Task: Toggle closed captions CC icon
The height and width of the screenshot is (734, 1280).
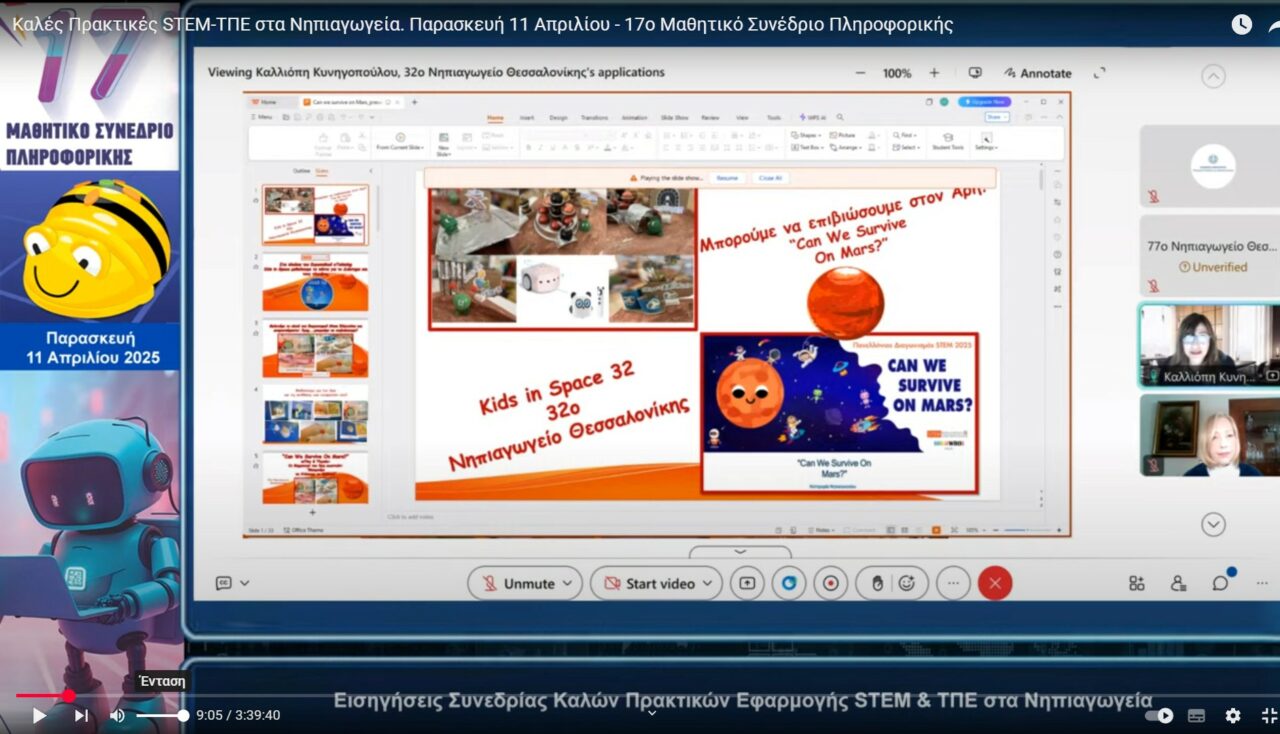Action: point(224,583)
